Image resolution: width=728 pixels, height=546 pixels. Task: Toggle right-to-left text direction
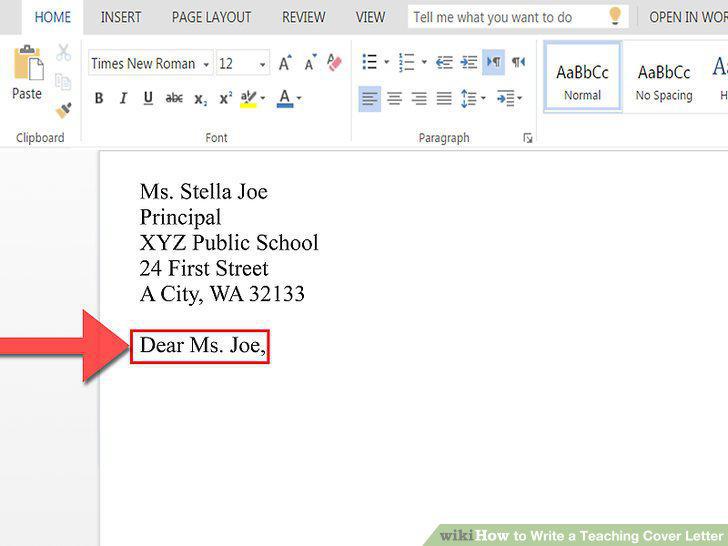[x=518, y=62]
